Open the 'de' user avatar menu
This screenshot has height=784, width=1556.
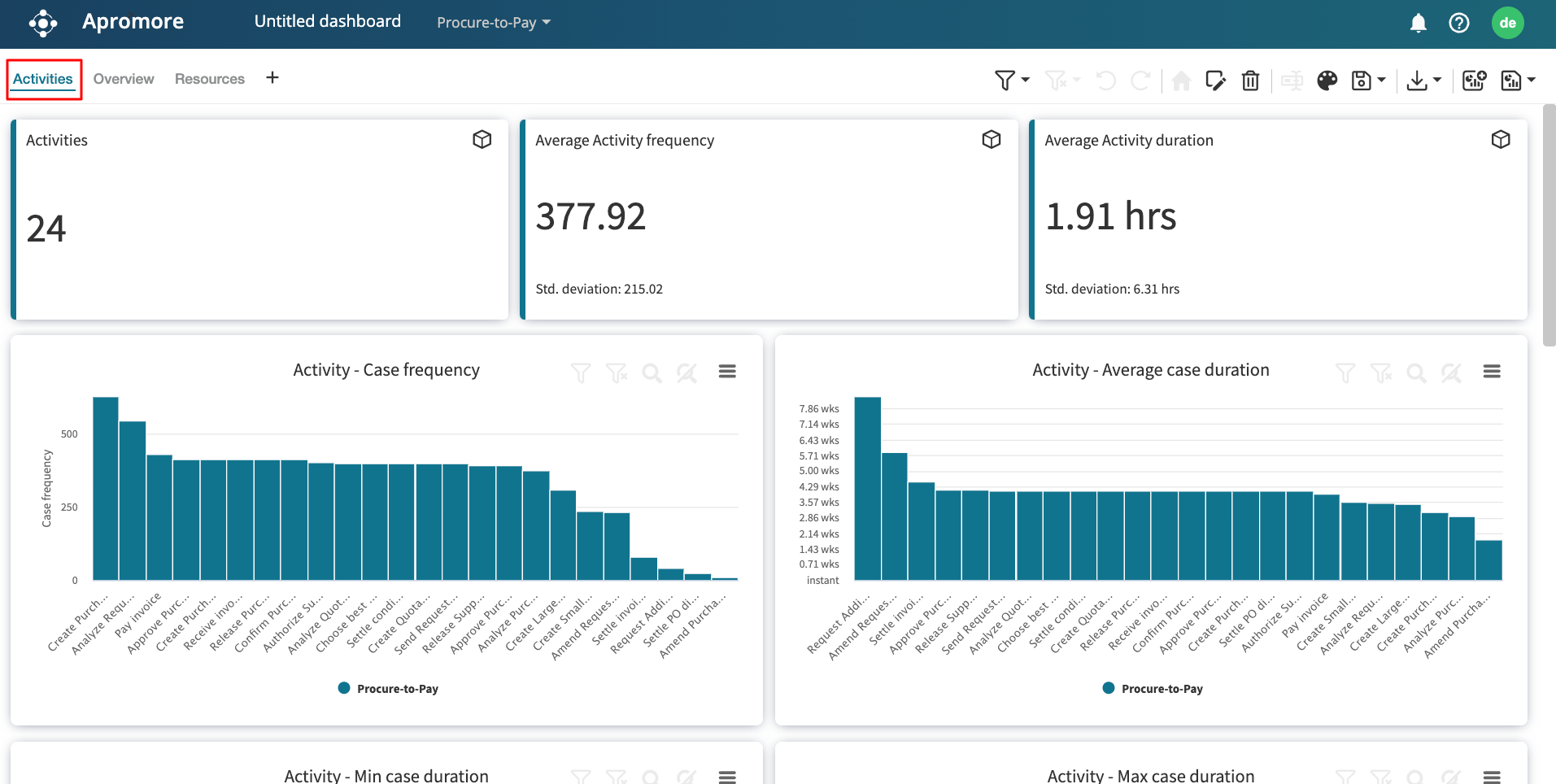1507,23
